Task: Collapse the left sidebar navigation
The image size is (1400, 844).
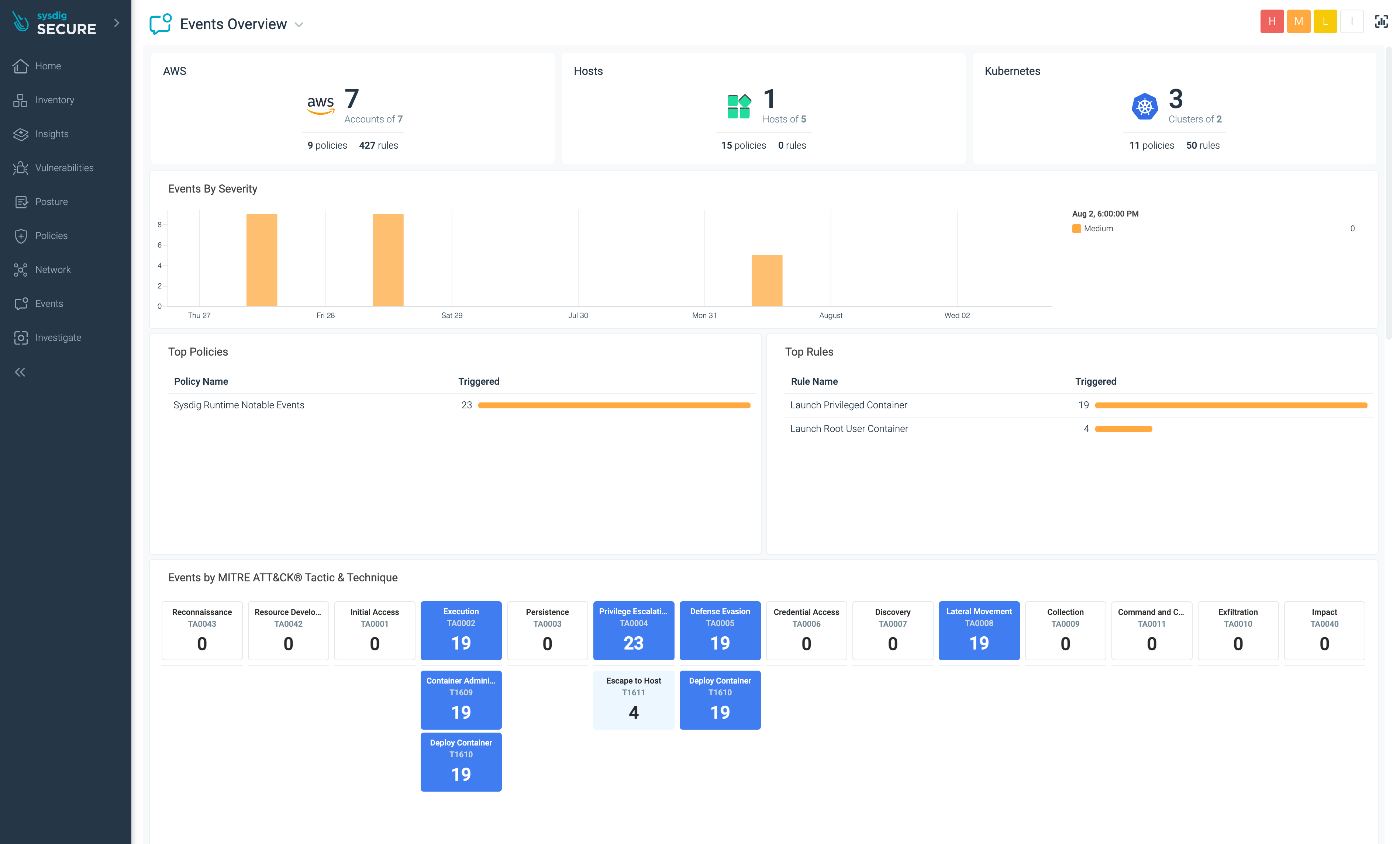Action: 20,371
